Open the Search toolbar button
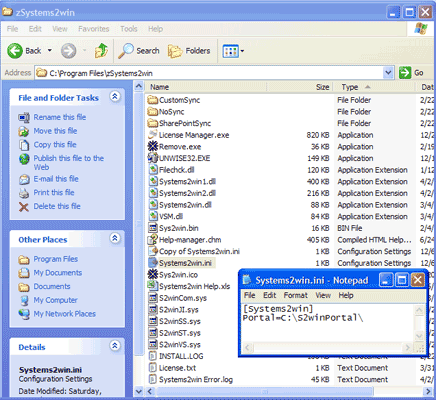Image resolution: width=436 pixels, height=400 pixels. (x=139, y=51)
